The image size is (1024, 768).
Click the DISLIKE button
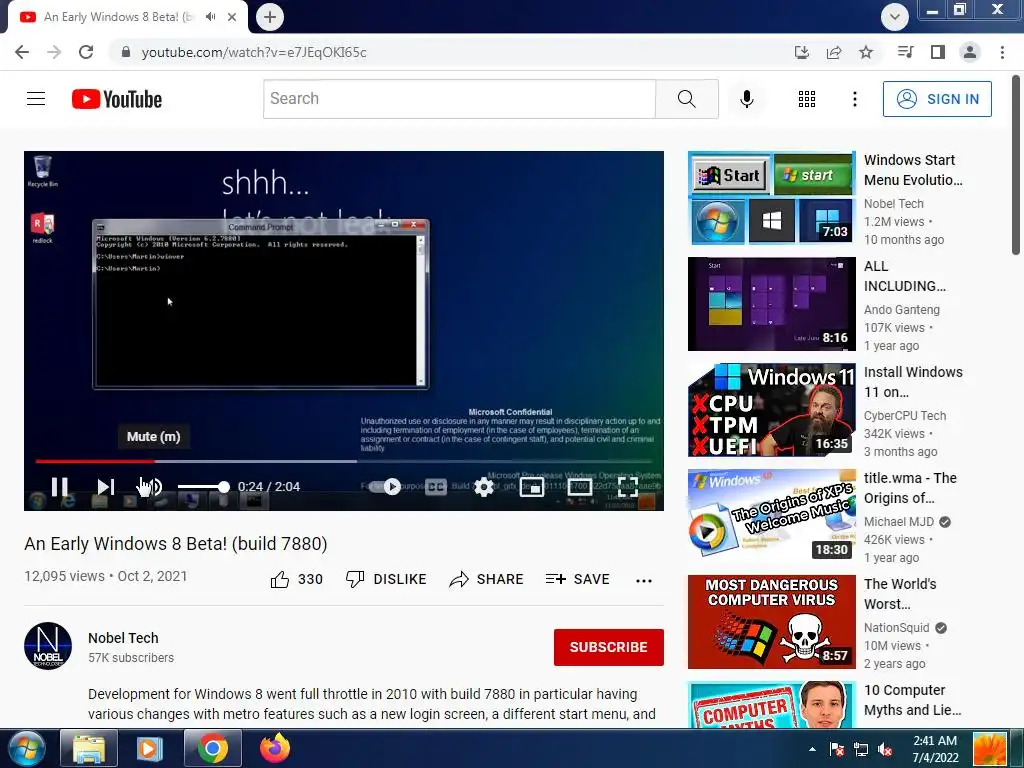tap(386, 579)
